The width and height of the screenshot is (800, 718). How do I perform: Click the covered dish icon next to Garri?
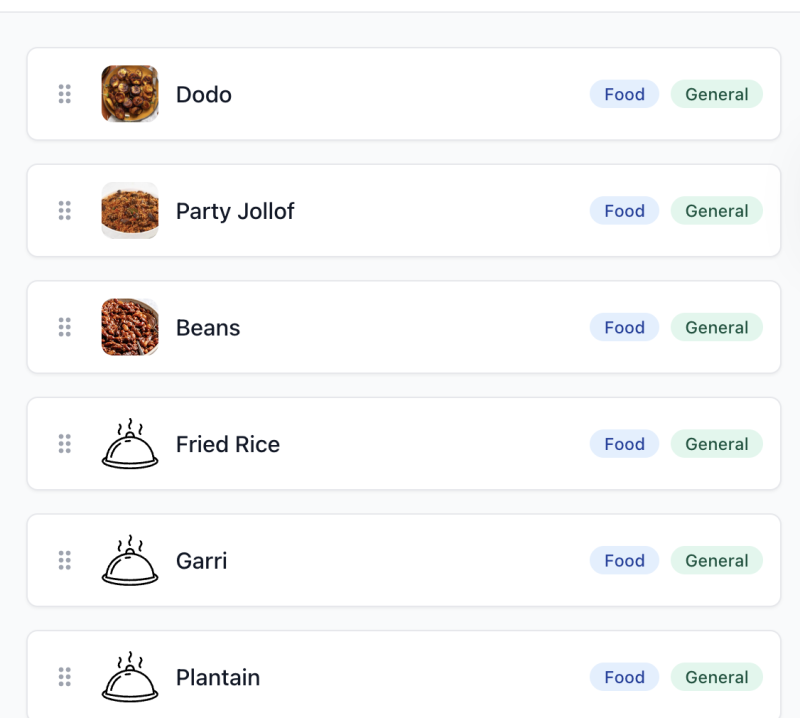(130, 561)
